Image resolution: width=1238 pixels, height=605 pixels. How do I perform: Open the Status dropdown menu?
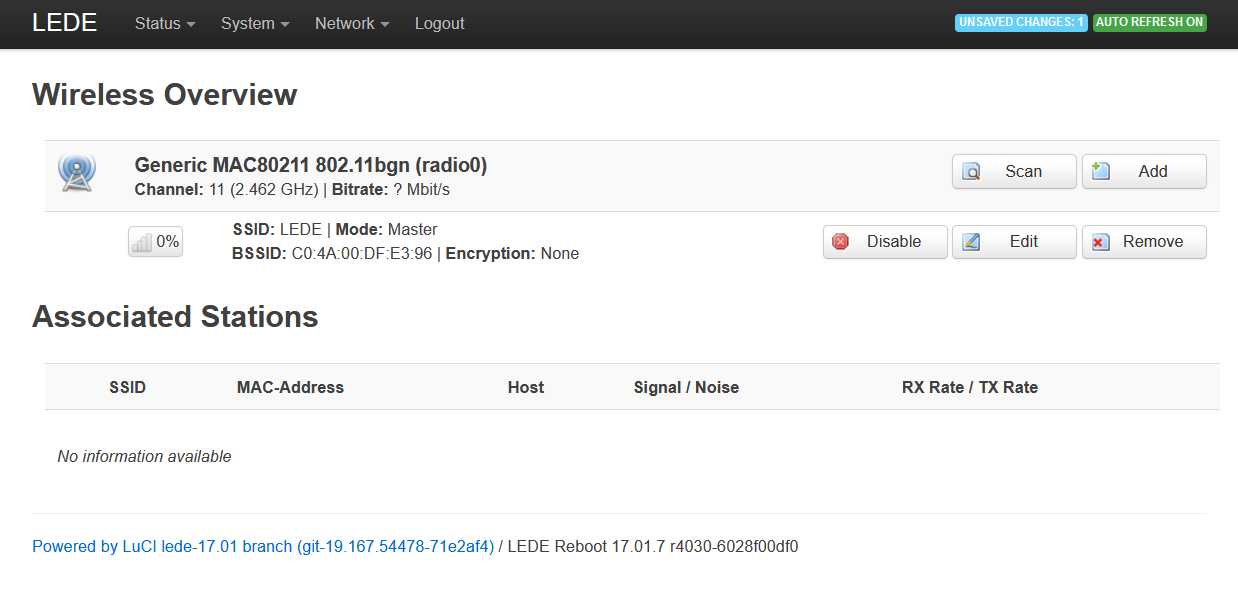tap(165, 23)
